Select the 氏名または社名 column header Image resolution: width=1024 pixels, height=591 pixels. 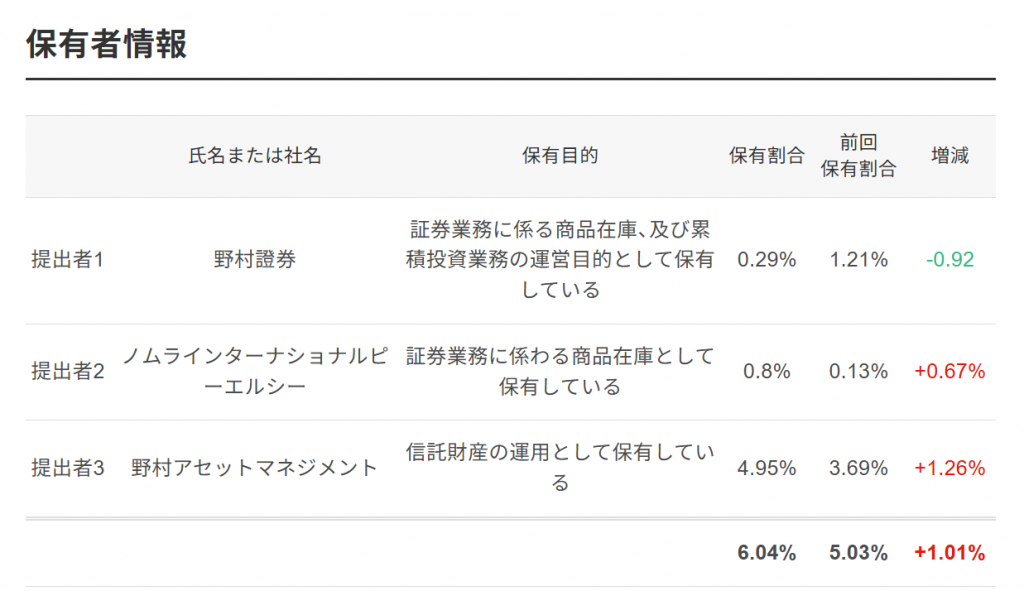click(x=255, y=155)
